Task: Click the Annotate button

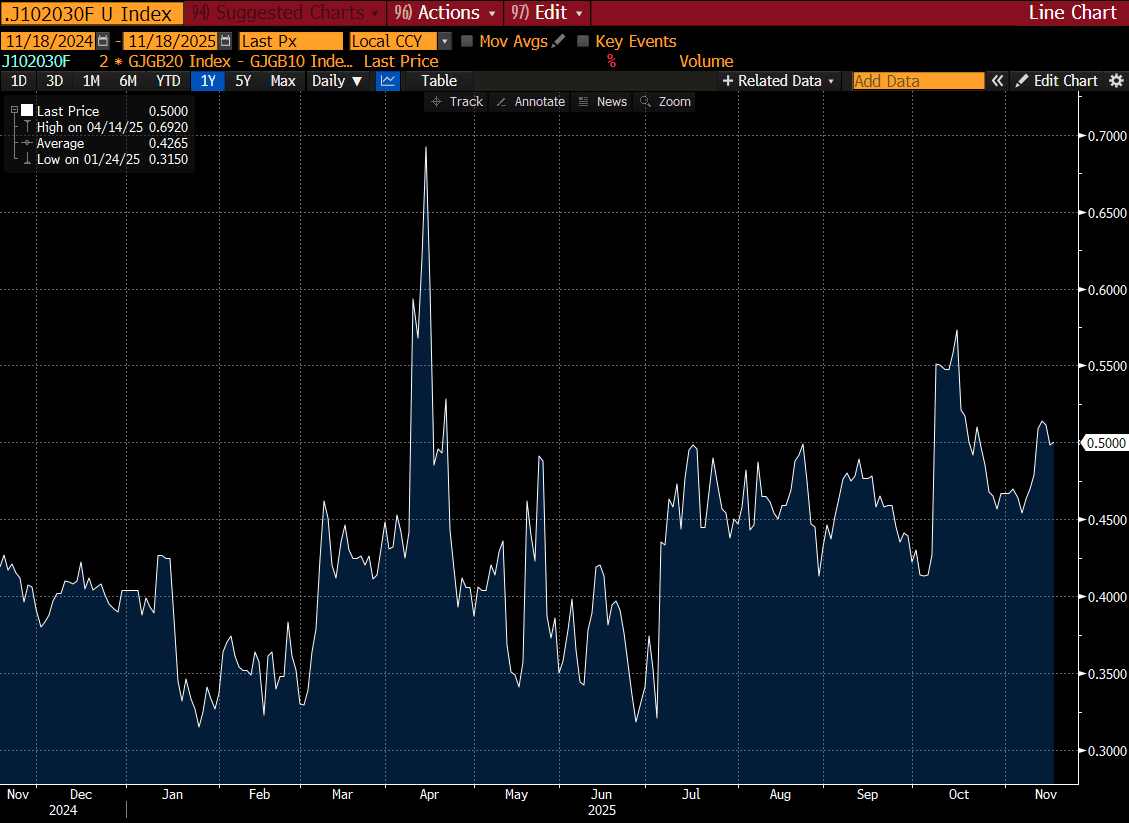Action: pos(530,102)
